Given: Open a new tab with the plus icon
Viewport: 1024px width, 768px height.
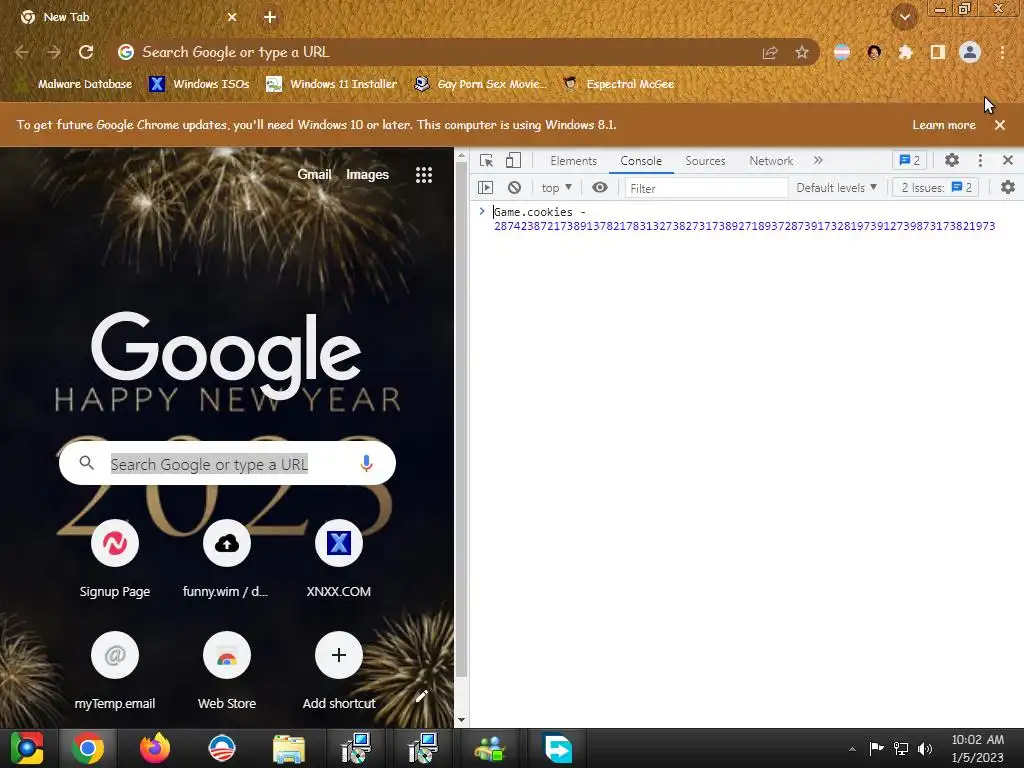Looking at the screenshot, I should [270, 18].
